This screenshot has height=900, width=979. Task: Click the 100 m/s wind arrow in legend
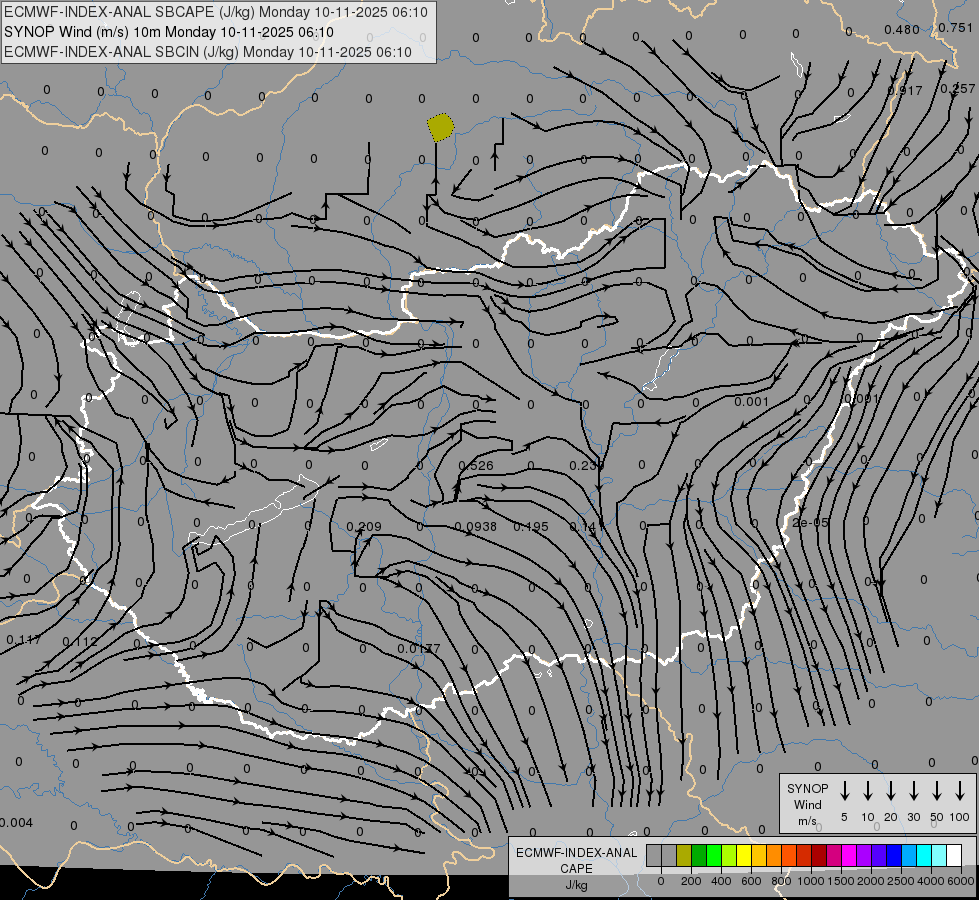(960, 791)
